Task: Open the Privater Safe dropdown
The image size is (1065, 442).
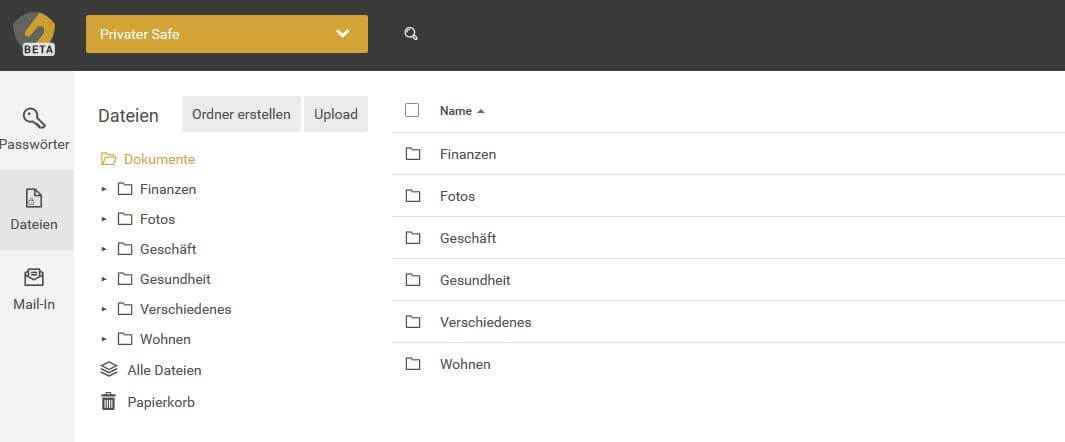Action: (x=227, y=34)
